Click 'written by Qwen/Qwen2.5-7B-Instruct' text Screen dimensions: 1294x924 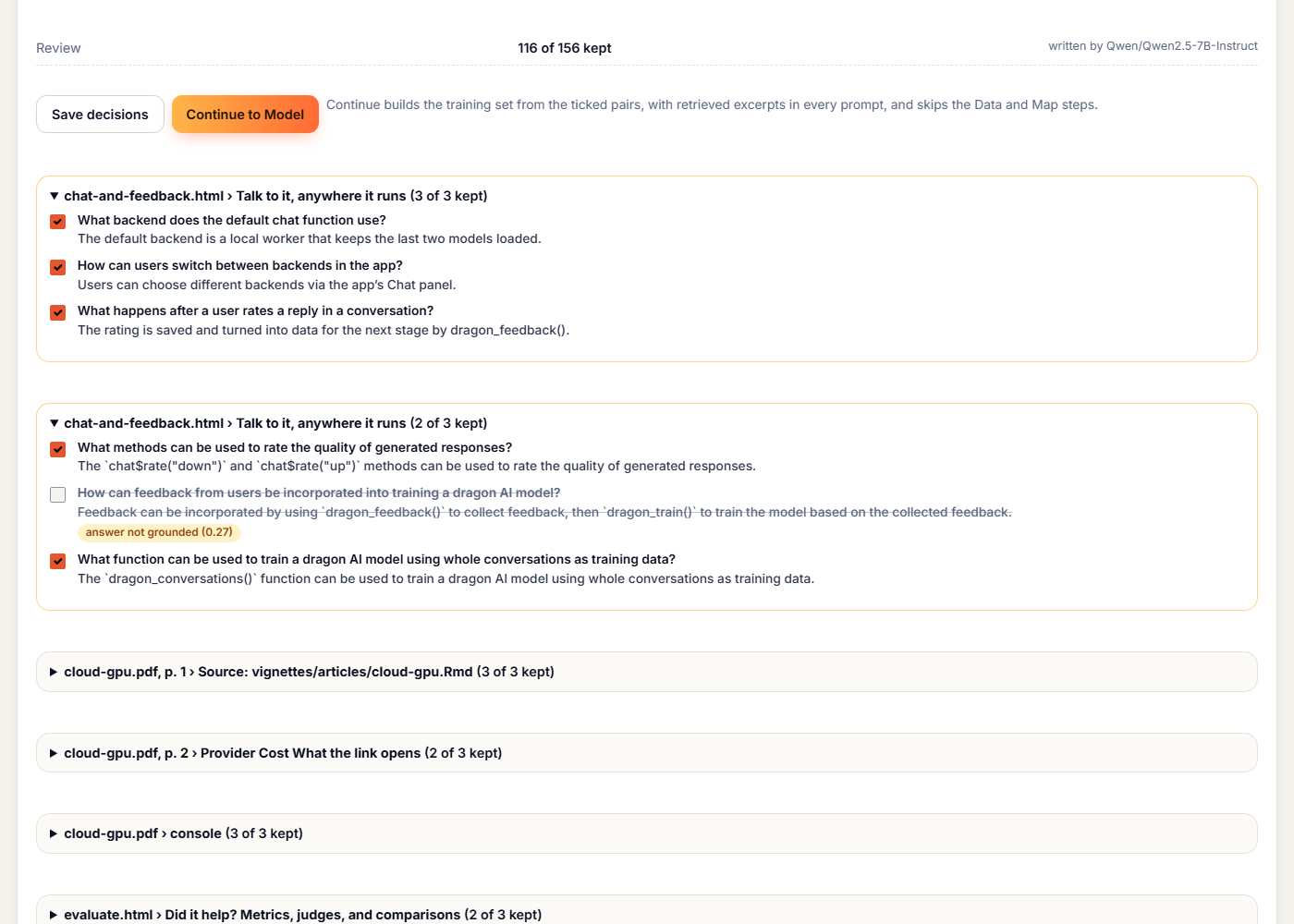(x=1153, y=46)
